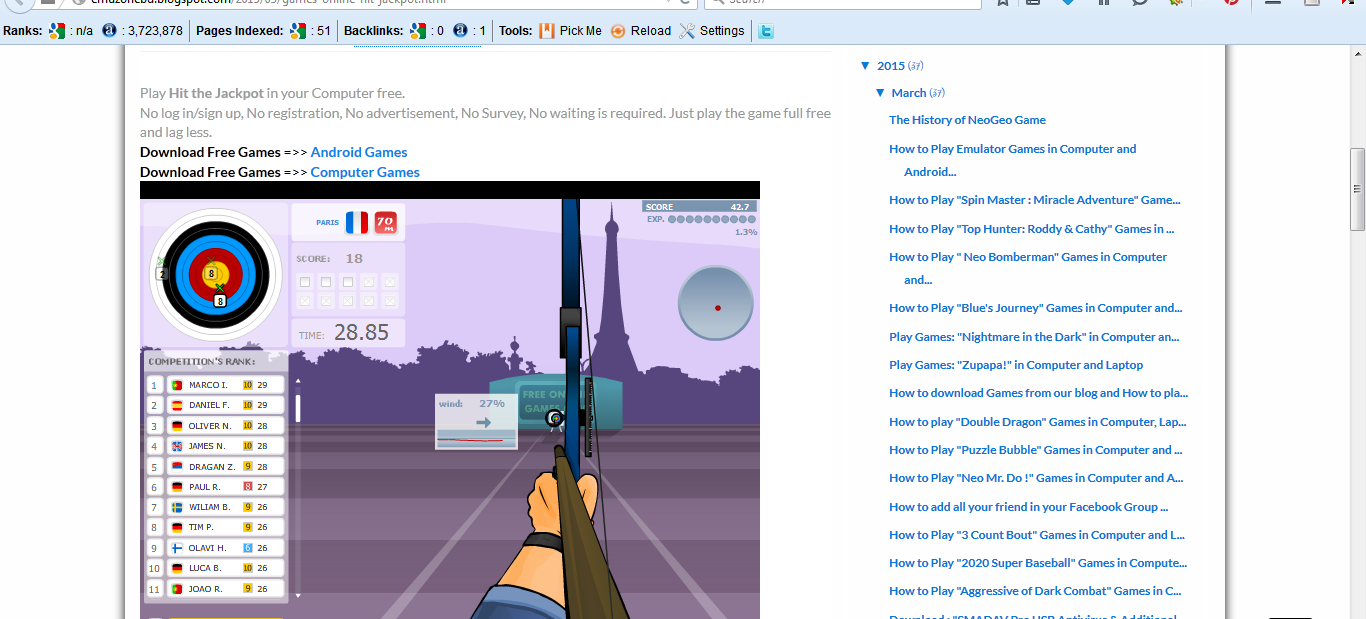The width and height of the screenshot is (1366, 619).
Task: Open the March archive link
Action: [x=909, y=93]
